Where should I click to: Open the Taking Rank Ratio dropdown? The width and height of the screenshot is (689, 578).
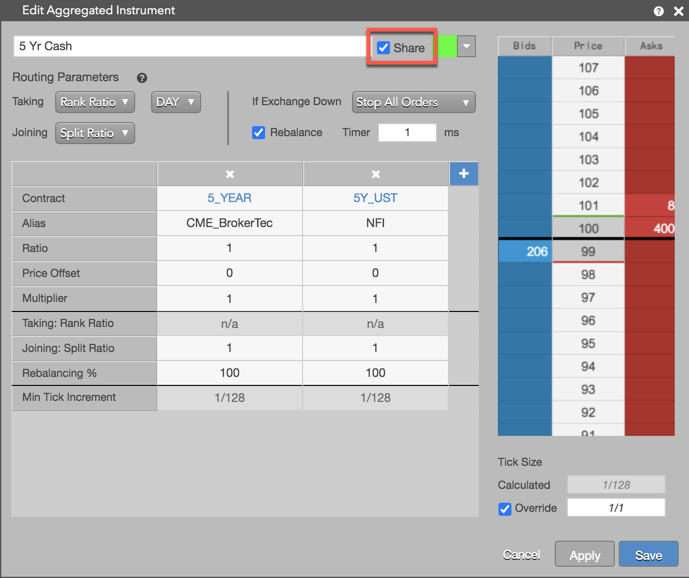94,102
